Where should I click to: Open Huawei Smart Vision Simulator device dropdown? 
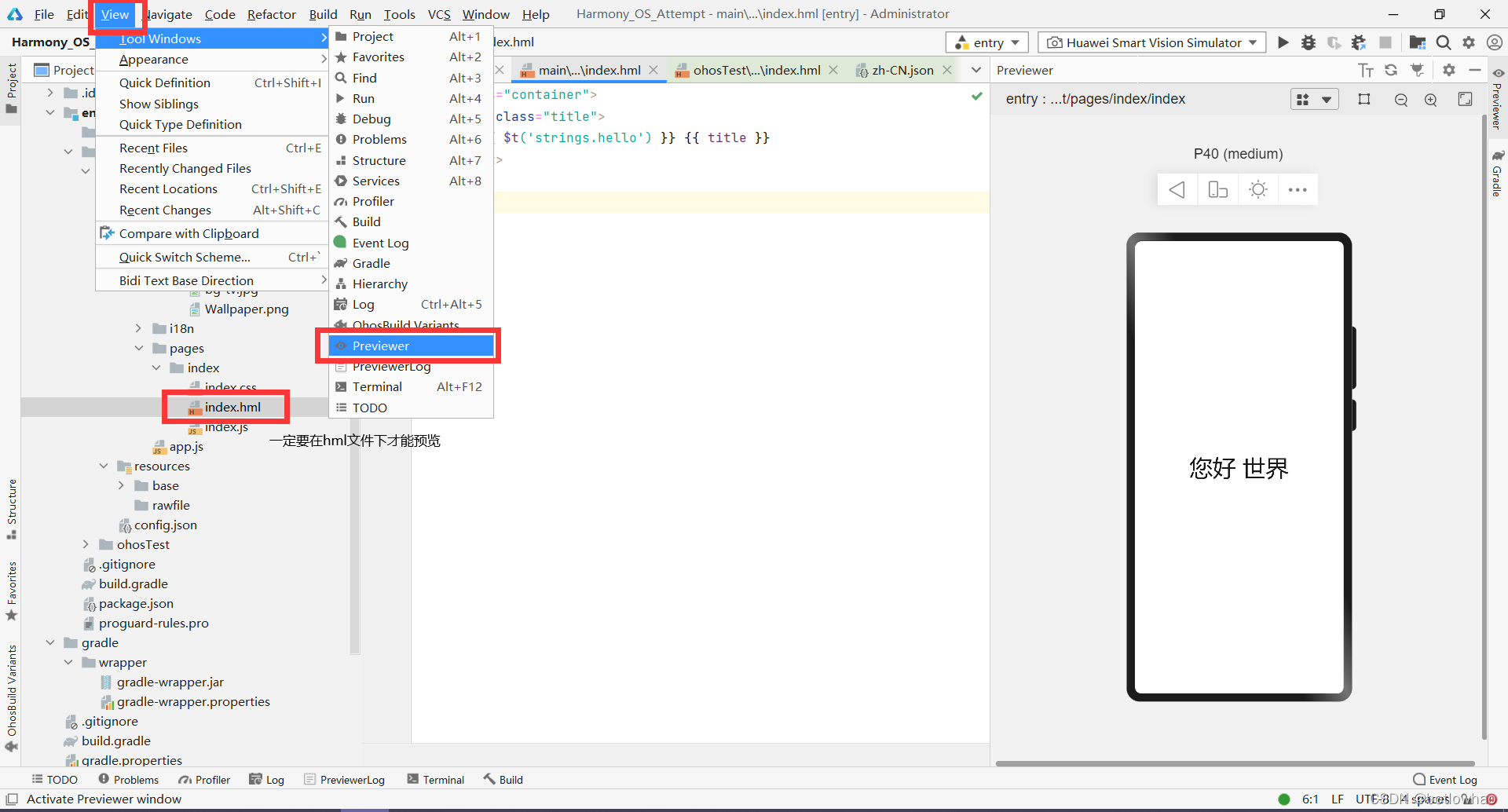[1152, 42]
